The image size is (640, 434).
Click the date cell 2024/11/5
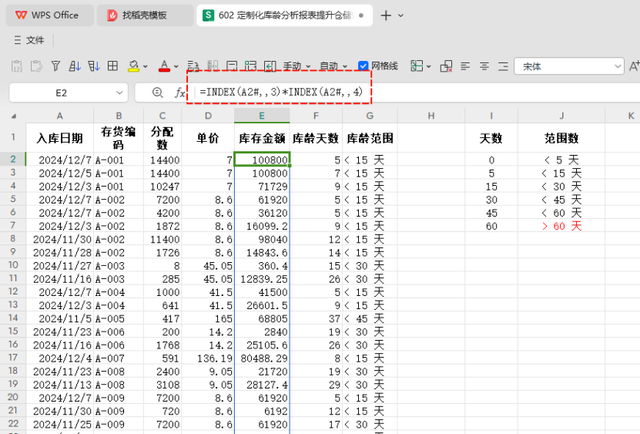pos(60,319)
